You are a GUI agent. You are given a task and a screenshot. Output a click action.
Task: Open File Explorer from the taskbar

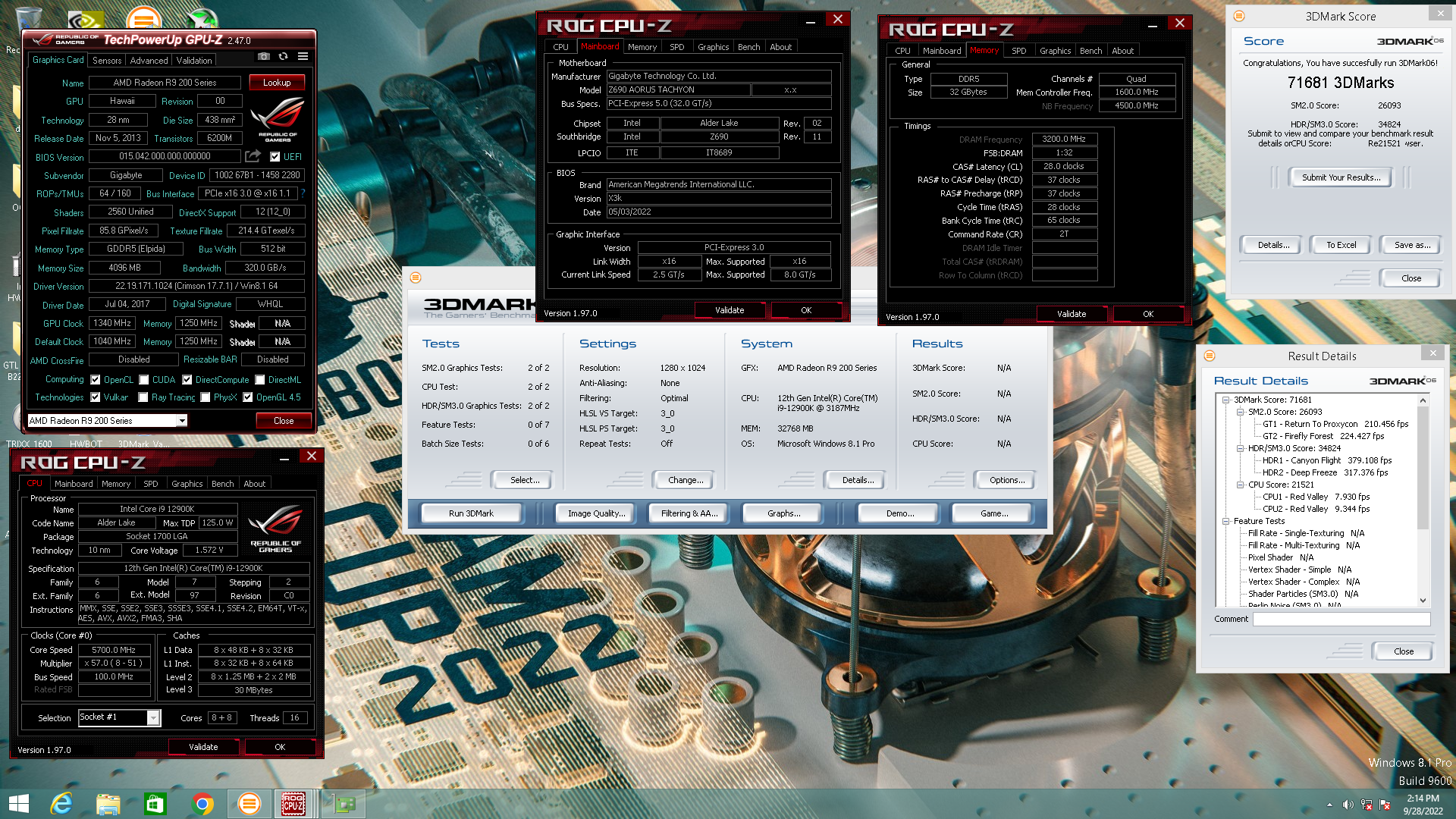[x=108, y=804]
